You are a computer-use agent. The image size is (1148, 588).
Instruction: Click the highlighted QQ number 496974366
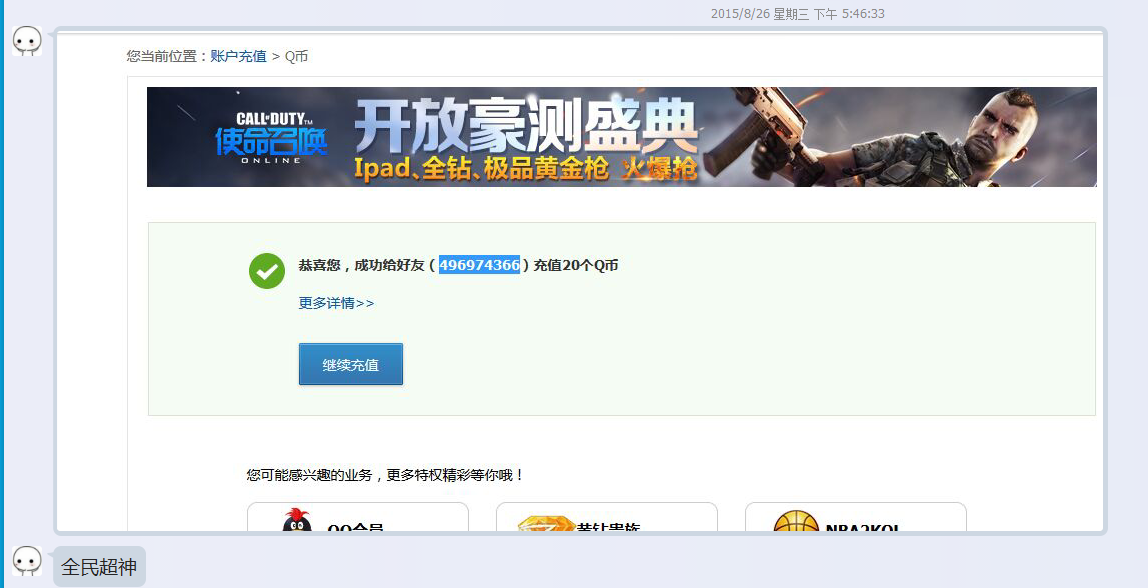tap(479, 265)
